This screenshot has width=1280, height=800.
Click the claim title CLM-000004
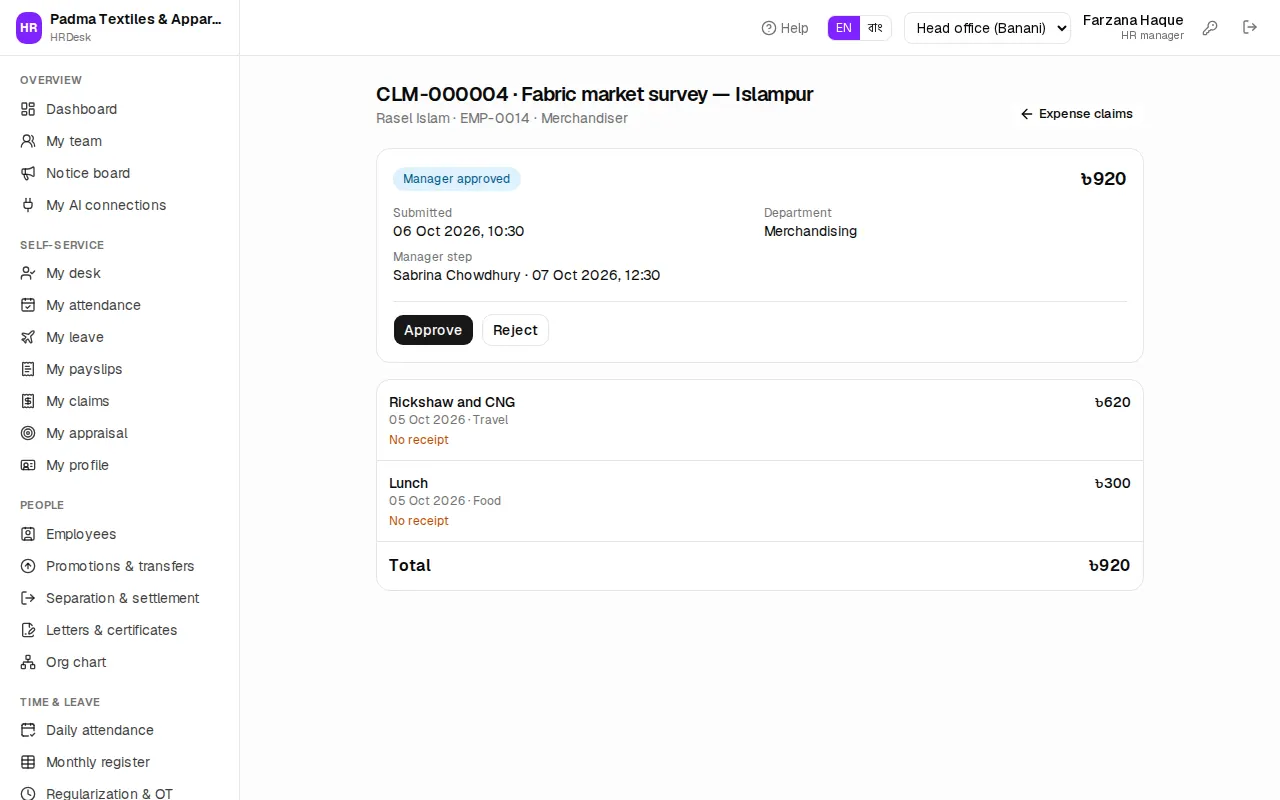594,94
